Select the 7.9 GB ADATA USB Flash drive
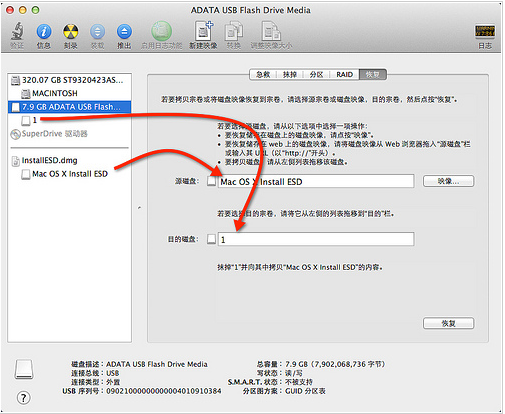505x414 pixels. click(x=70, y=107)
